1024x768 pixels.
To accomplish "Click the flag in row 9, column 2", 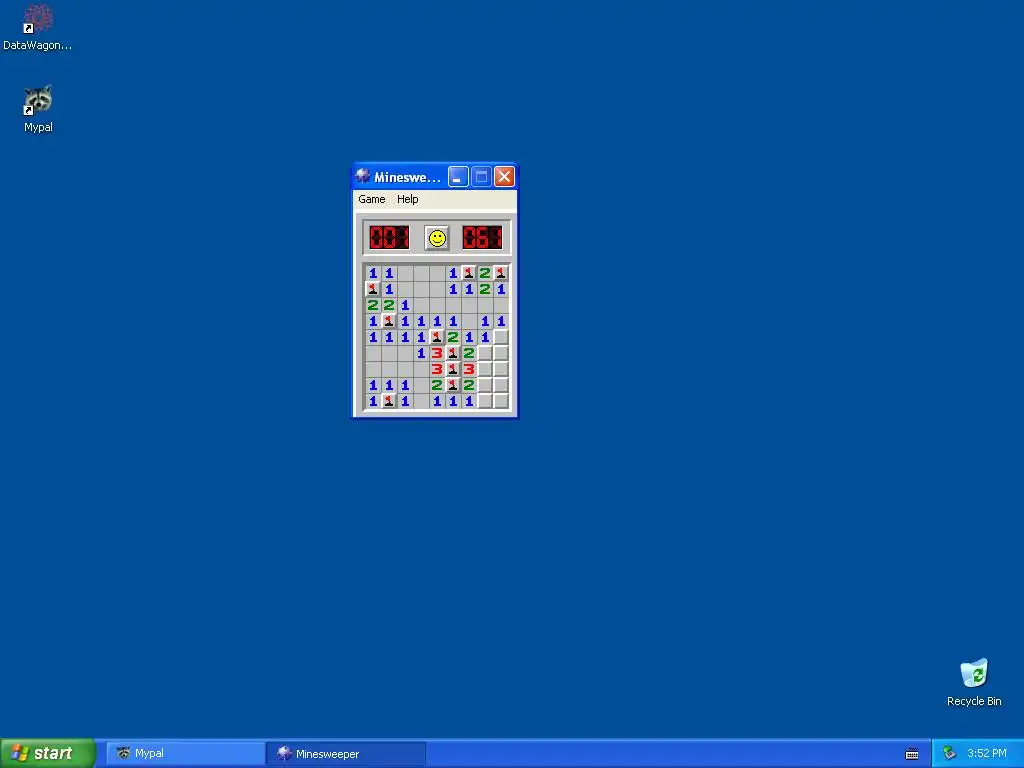I will click(x=389, y=401).
